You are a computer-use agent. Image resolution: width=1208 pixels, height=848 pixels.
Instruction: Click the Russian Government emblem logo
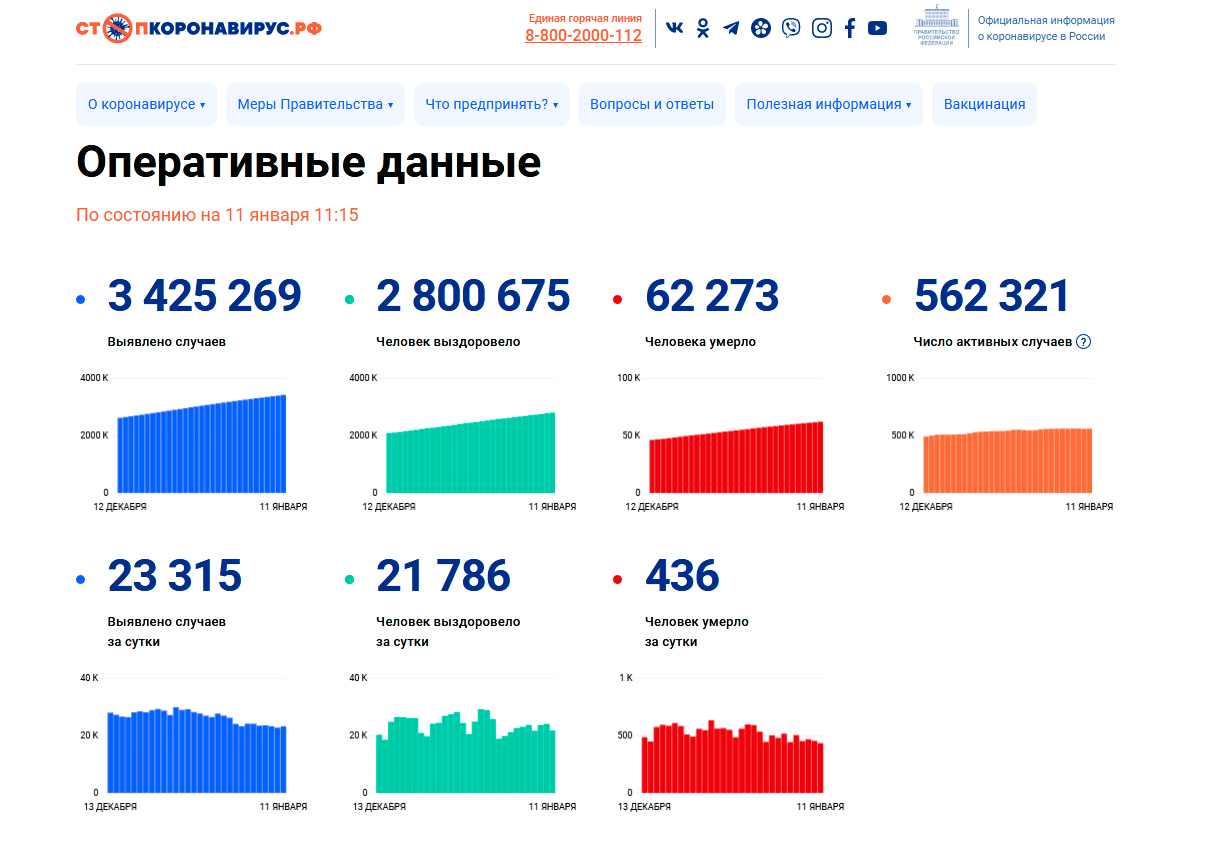(937, 27)
